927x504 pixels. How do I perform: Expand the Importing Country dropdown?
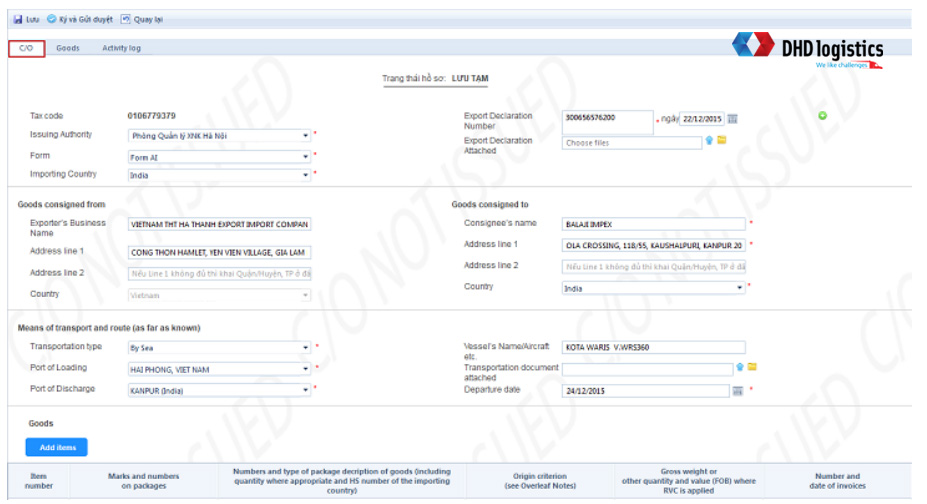[x=305, y=176]
